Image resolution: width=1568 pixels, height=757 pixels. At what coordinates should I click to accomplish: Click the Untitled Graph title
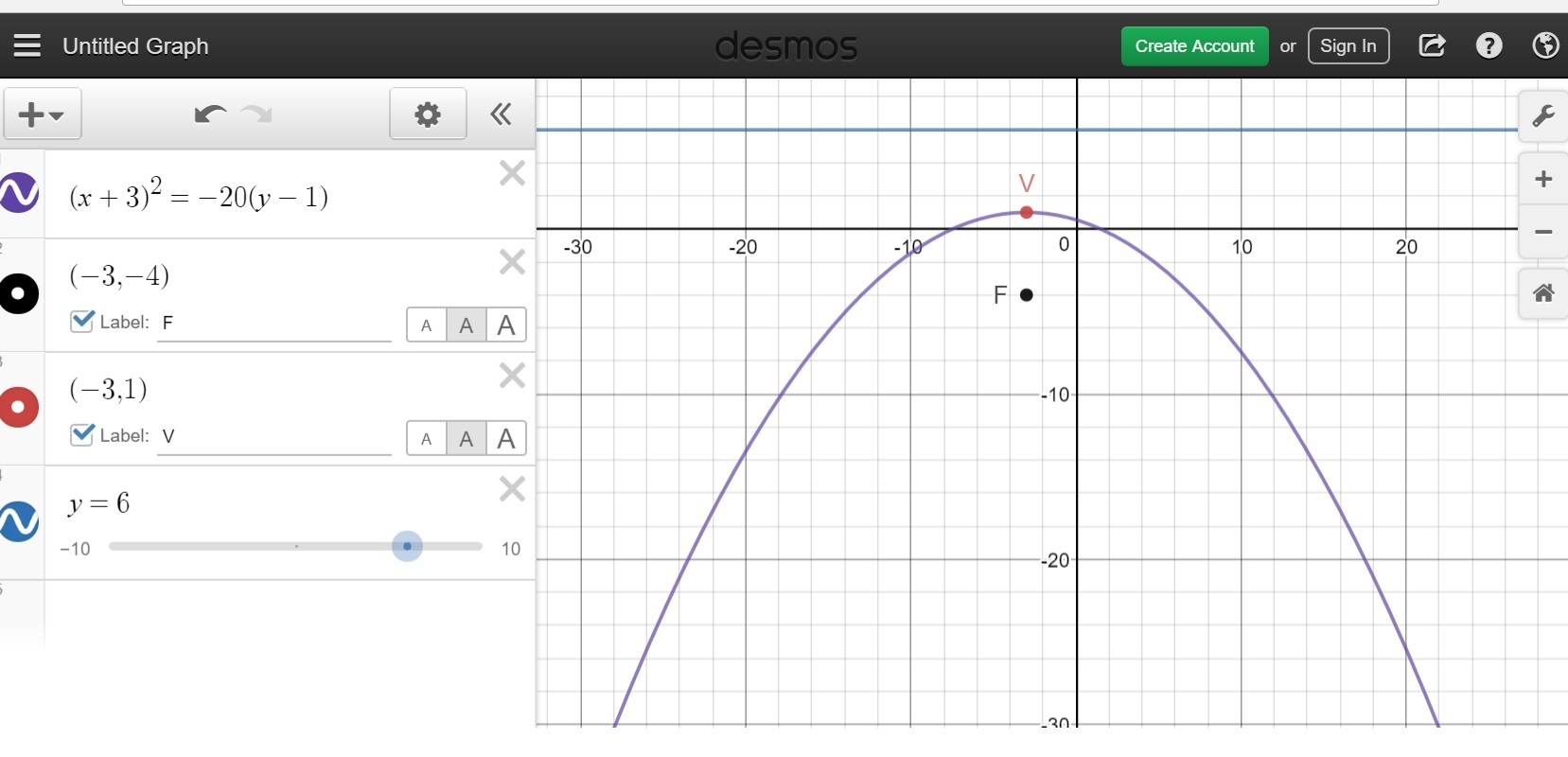click(x=135, y=46)
